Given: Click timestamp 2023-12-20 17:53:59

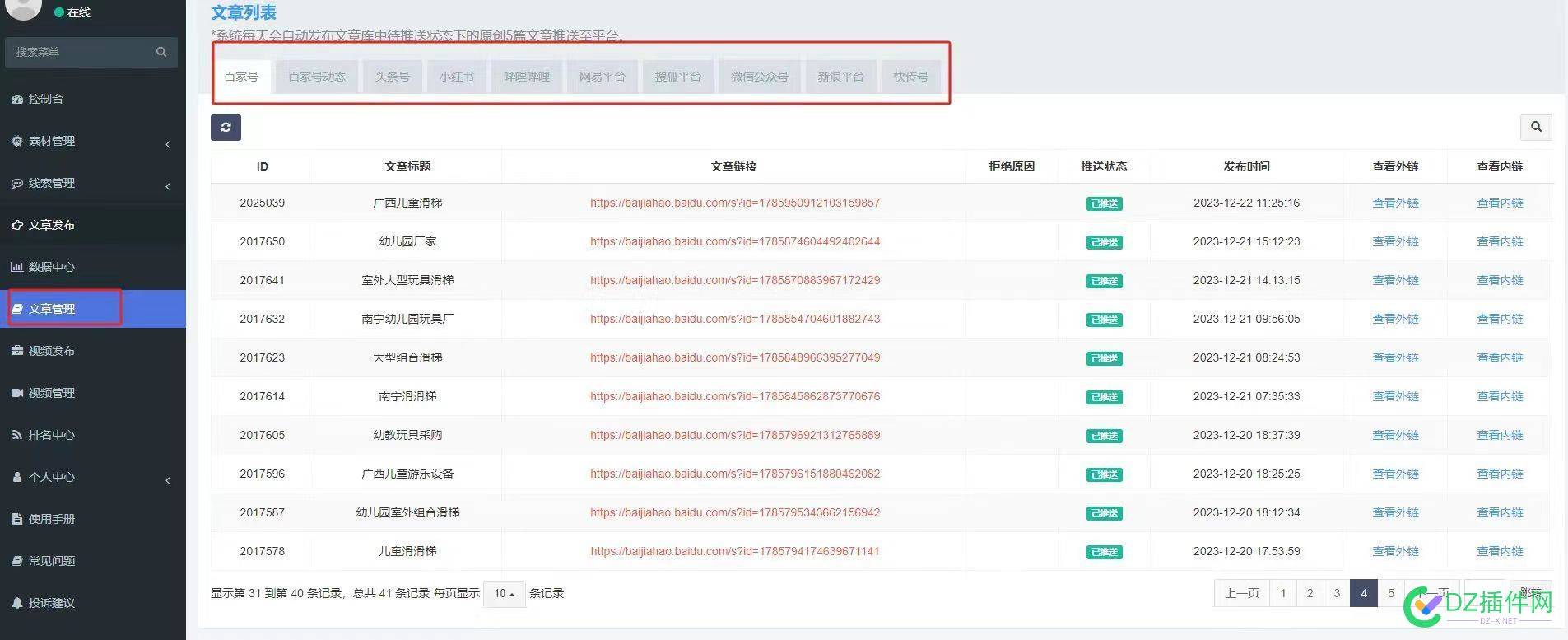Looking at the screenshot, I should point(1246,551).
